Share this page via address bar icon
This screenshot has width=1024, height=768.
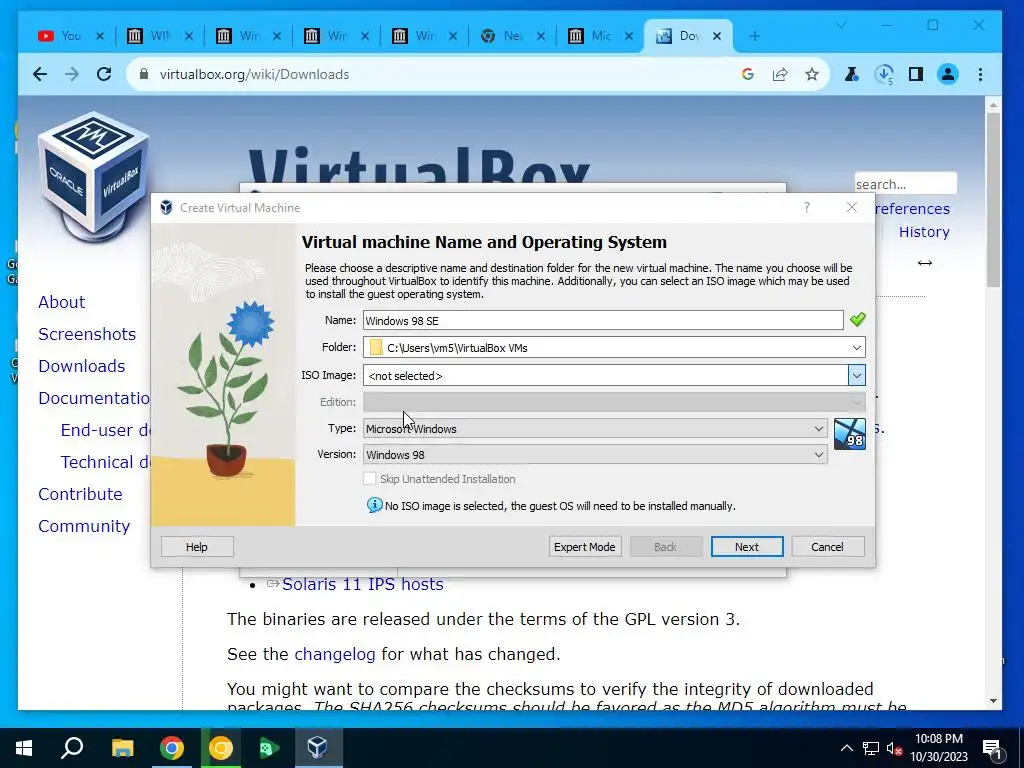coord(780,74)
